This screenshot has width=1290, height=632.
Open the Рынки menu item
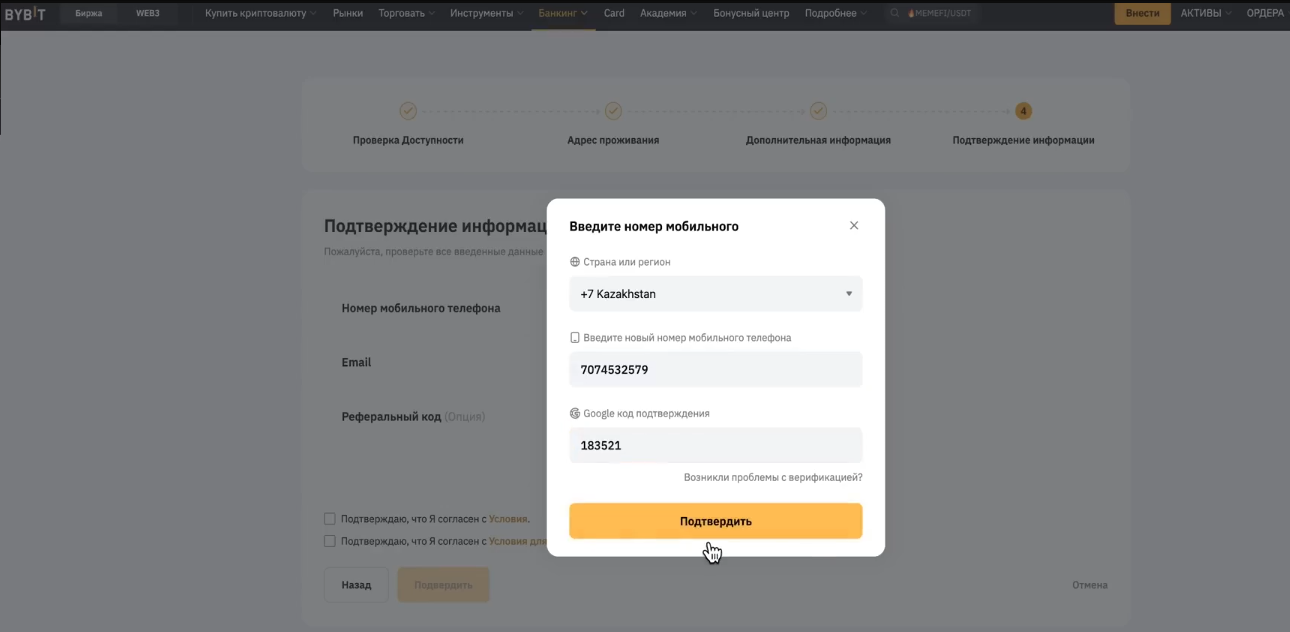(348, 14)
